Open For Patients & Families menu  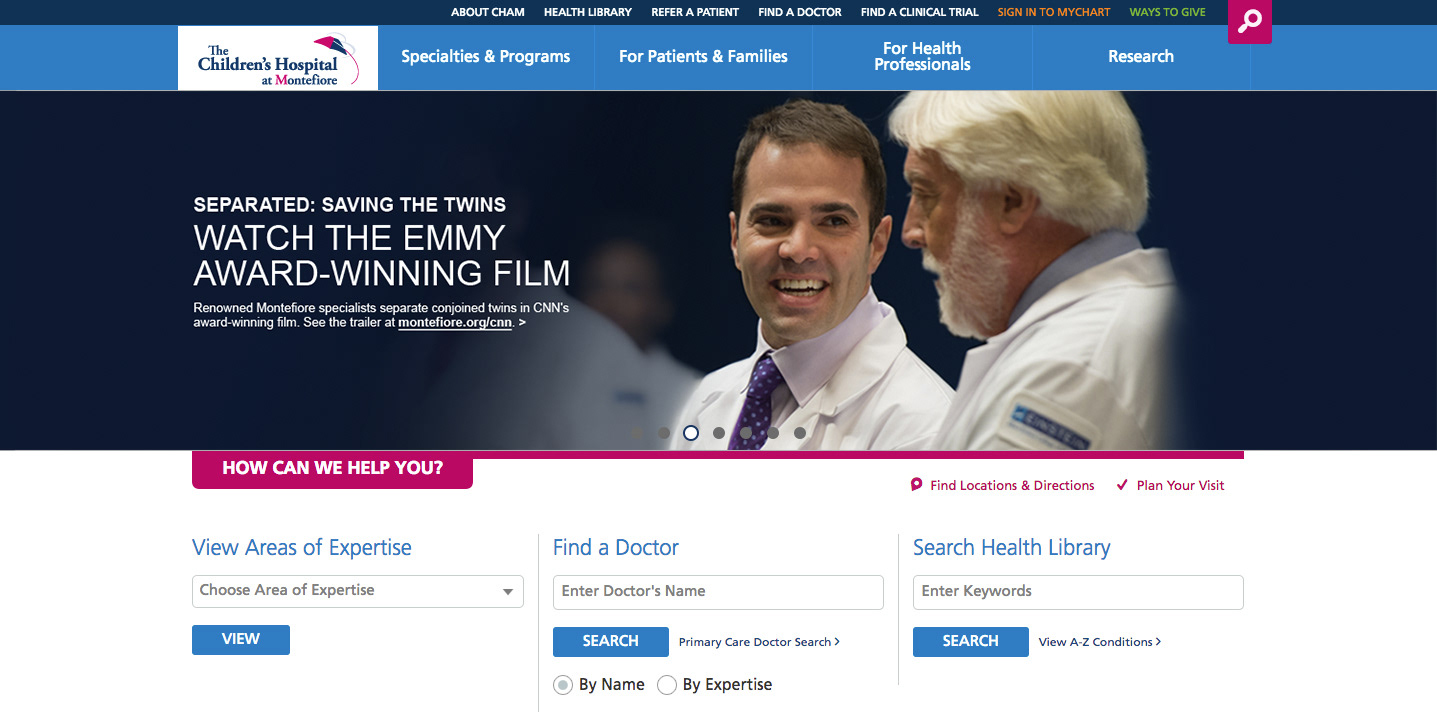coord(703,57)
